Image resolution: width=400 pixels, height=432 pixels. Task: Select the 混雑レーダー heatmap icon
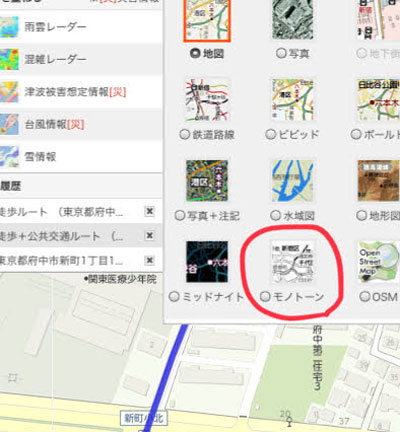[9, 59]
